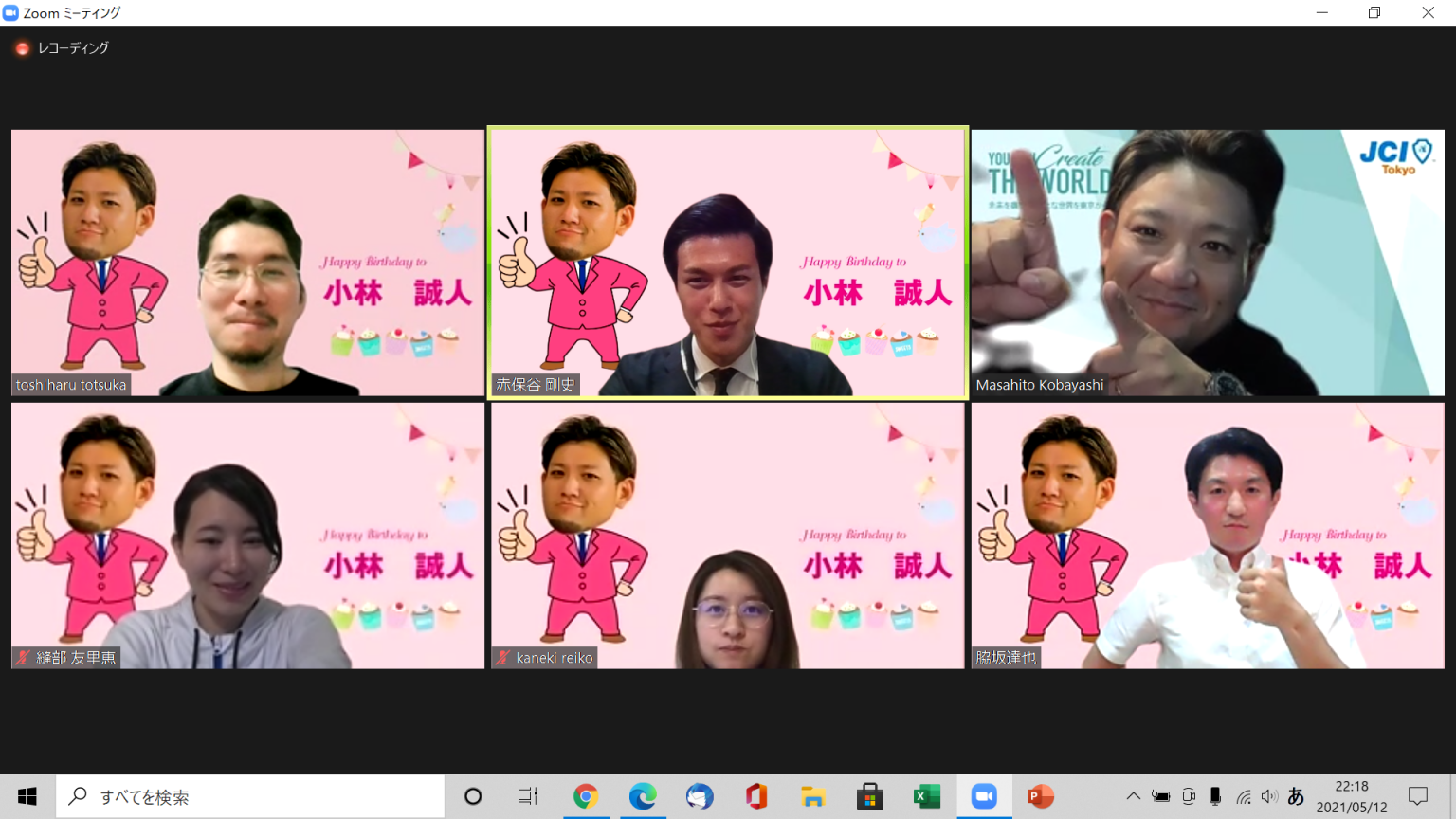The height and width of the screenshot is (819, 1456).
Task: Open PowerPoint from the taskbar
Action: [1040, 796]
